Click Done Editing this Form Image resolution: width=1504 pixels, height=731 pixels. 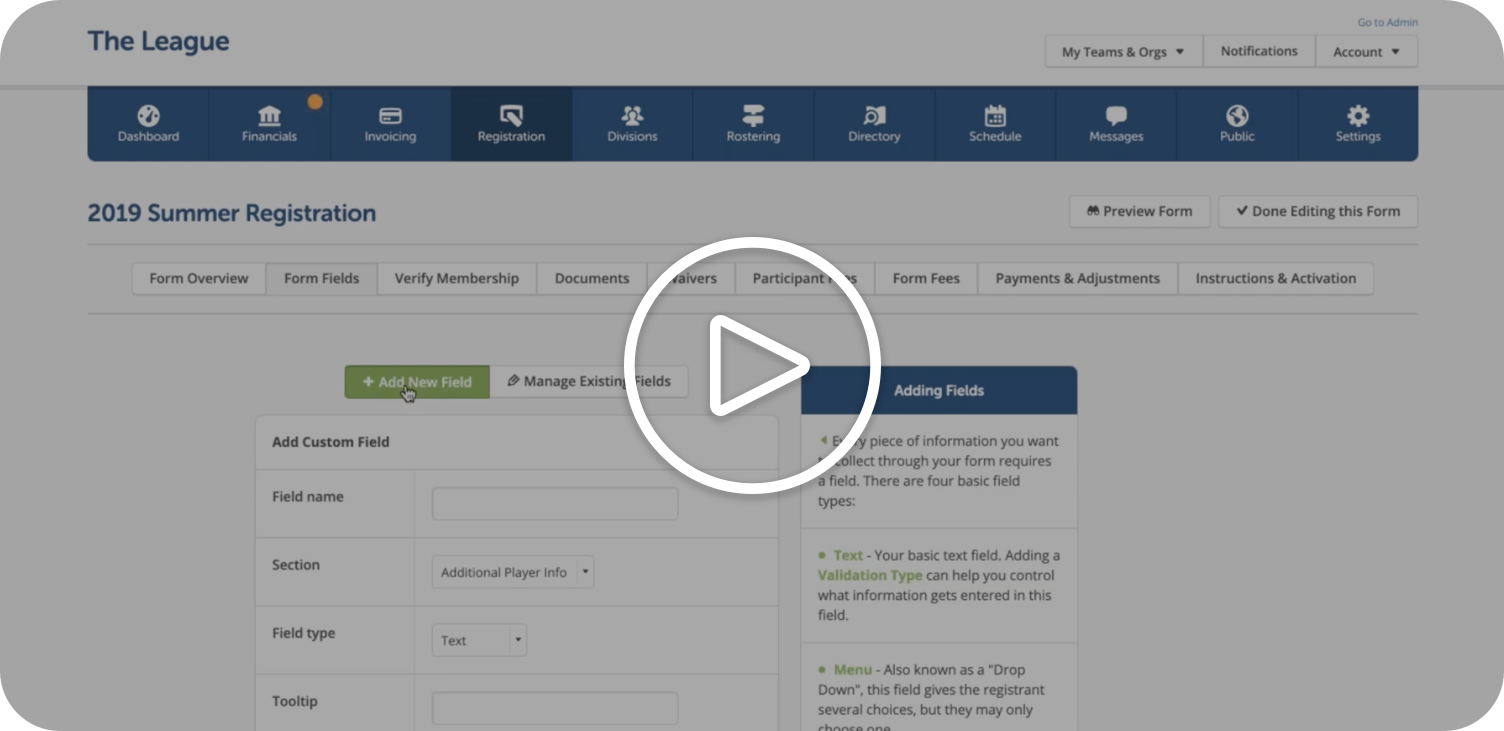(x=1317, y=211)
